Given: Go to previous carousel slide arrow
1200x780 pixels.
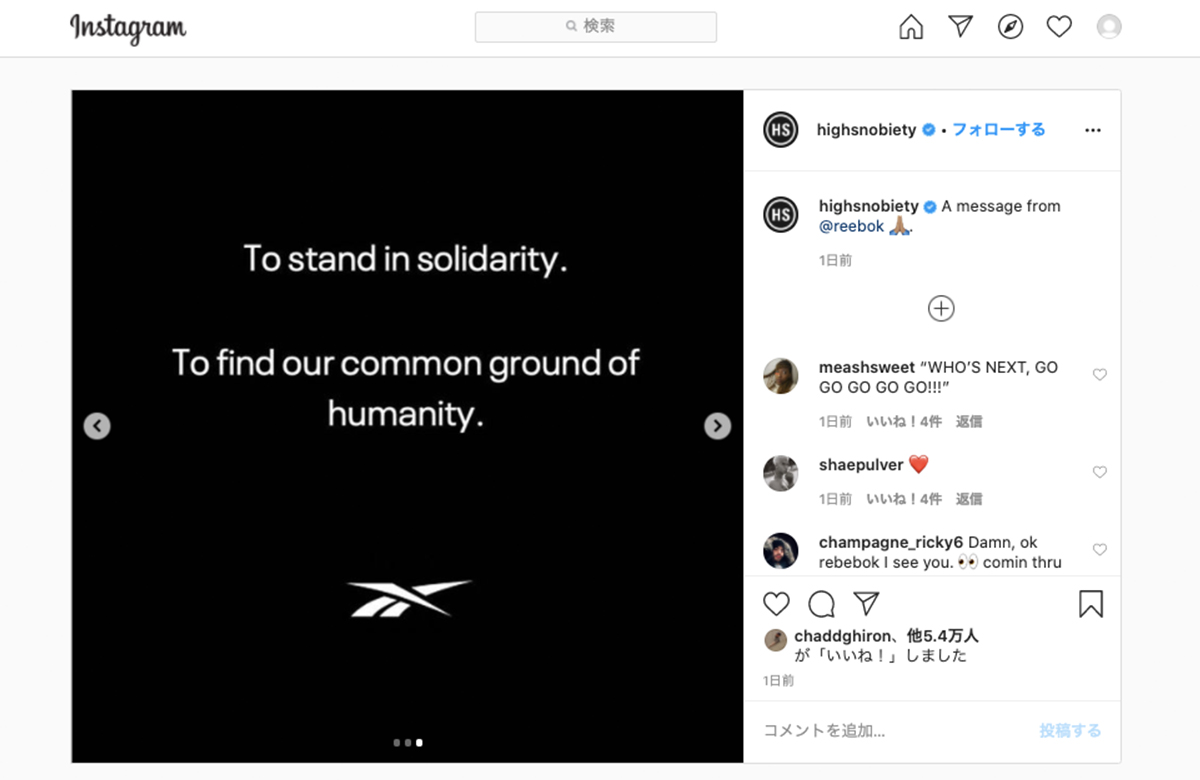Looking at the screenshot, I should coord(96,426).
